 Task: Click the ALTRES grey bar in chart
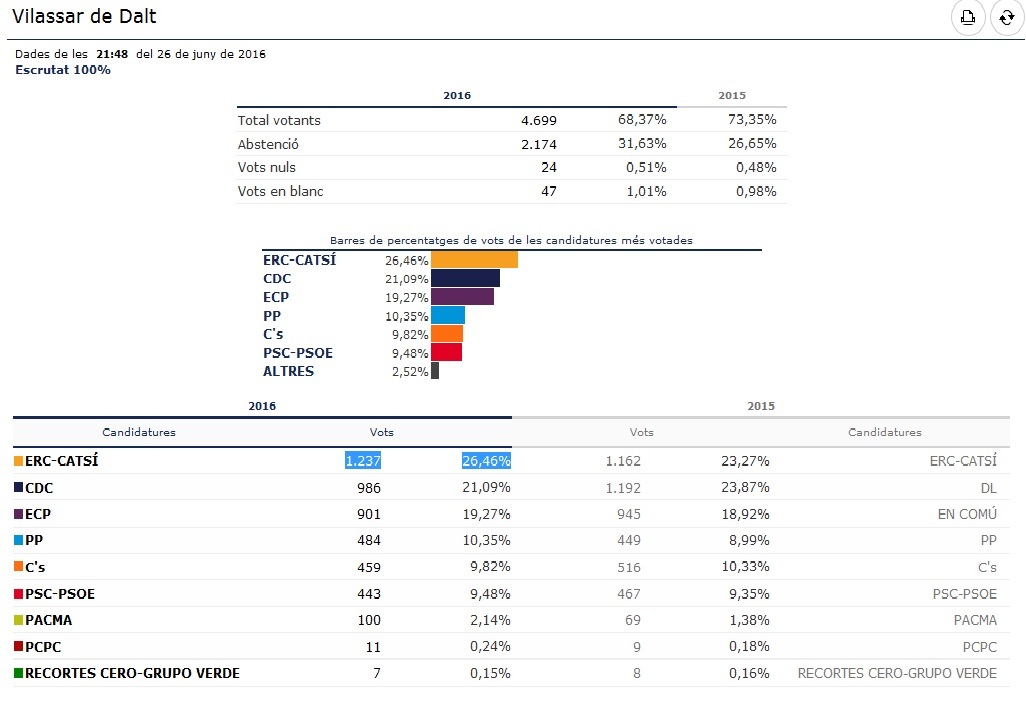pos(435,371)
